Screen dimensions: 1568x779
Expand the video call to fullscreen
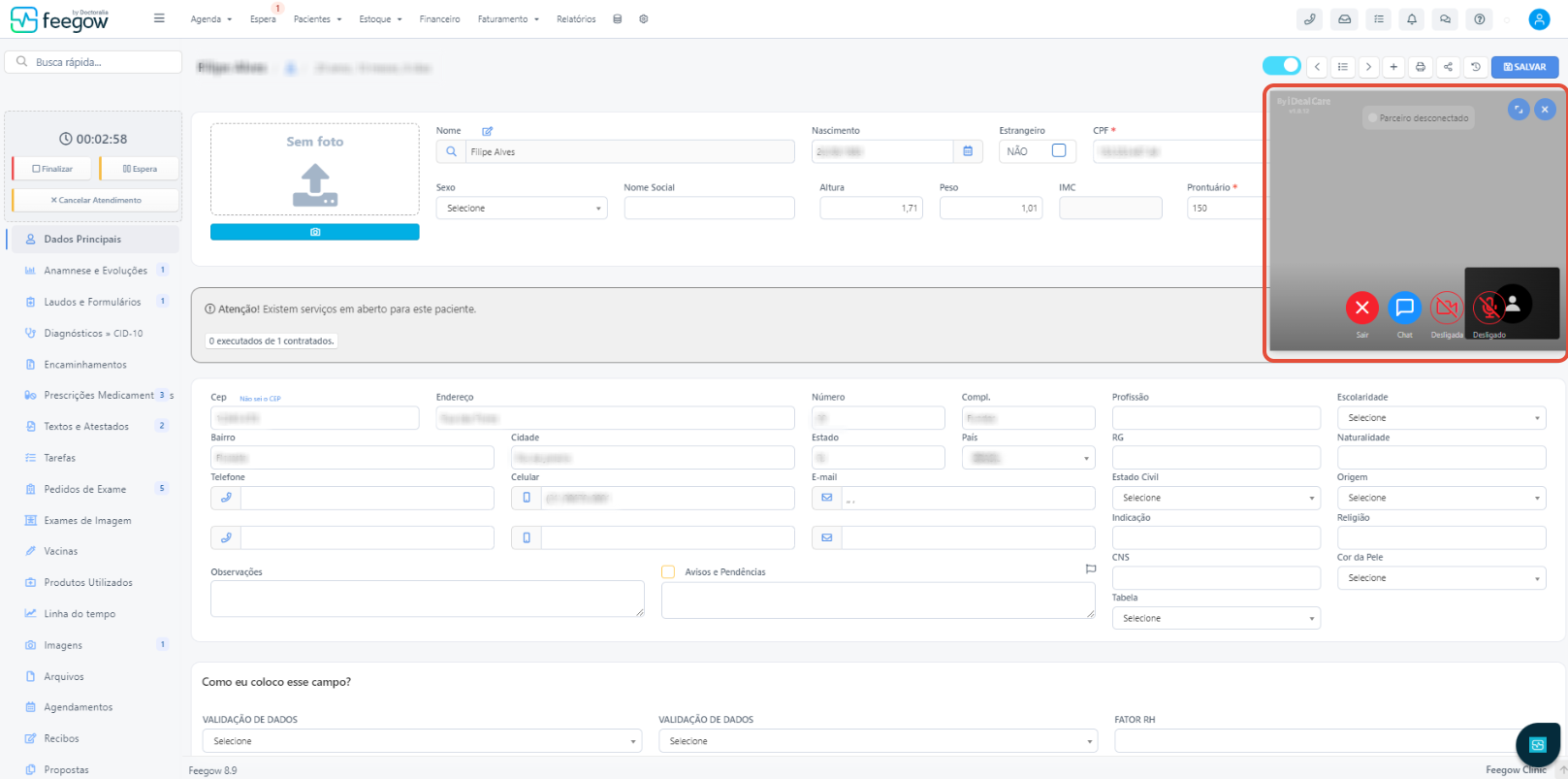point(1519,110)
